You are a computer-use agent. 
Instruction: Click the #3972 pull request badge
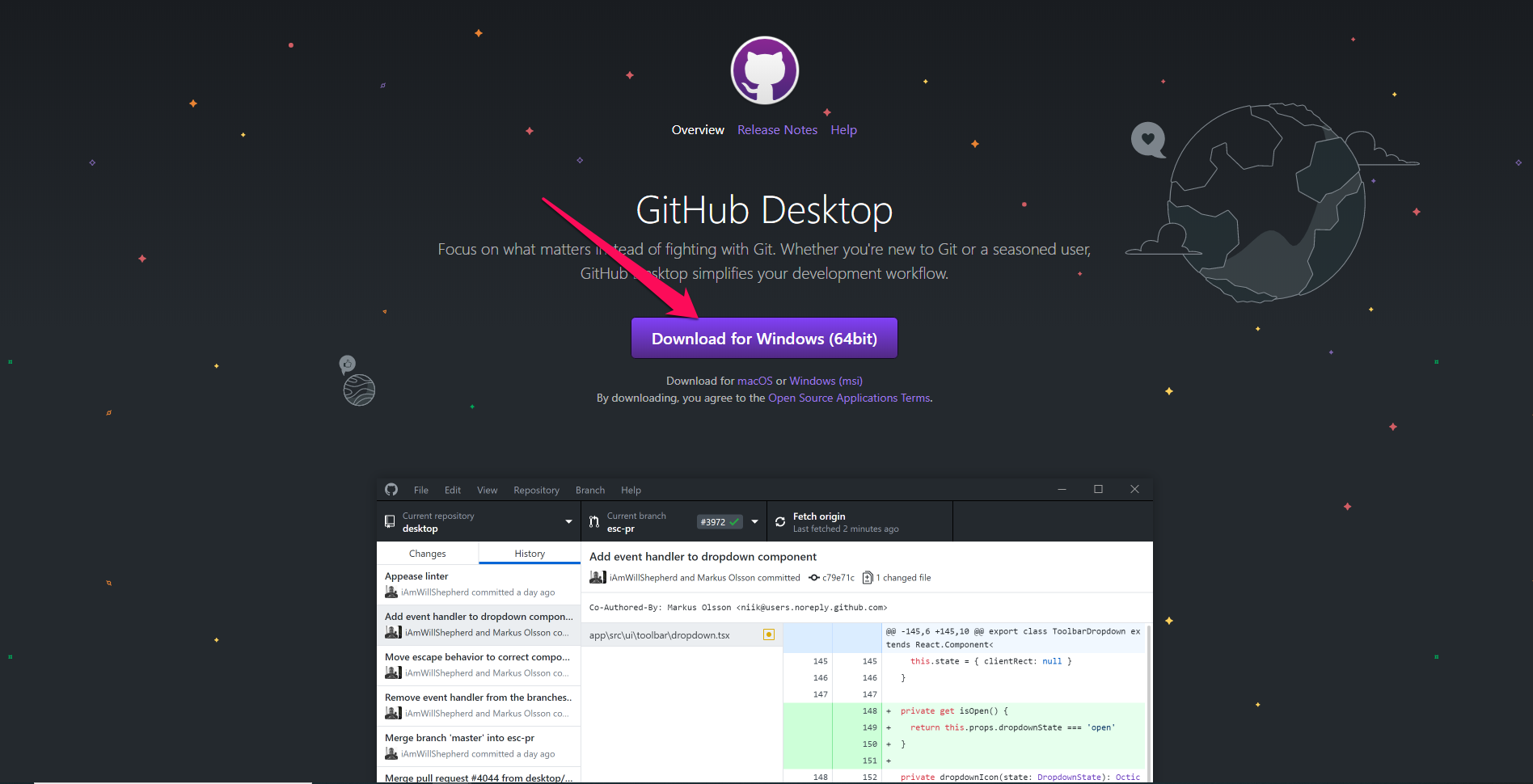tap(720, 522)
